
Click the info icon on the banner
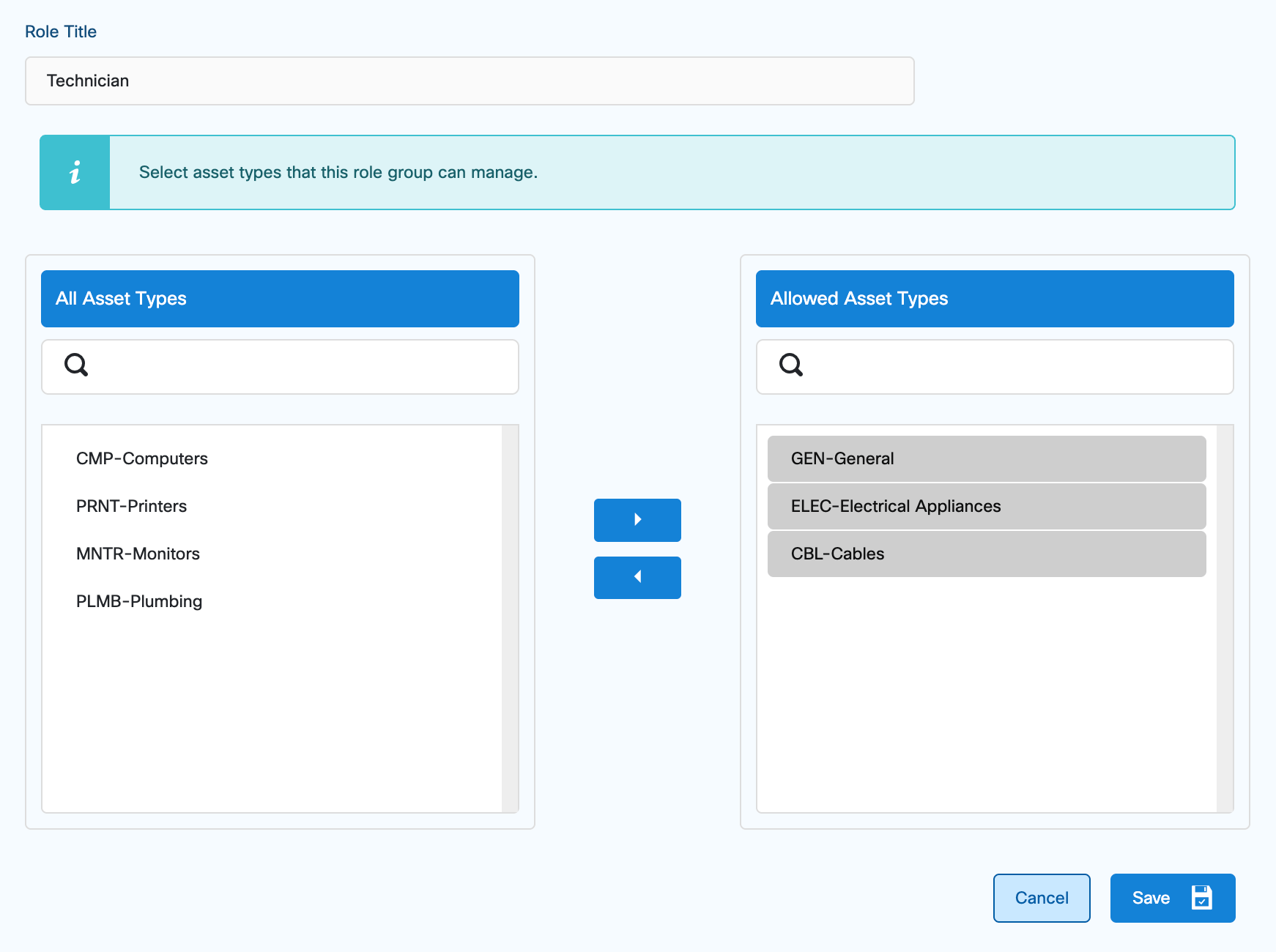[74, 171]
